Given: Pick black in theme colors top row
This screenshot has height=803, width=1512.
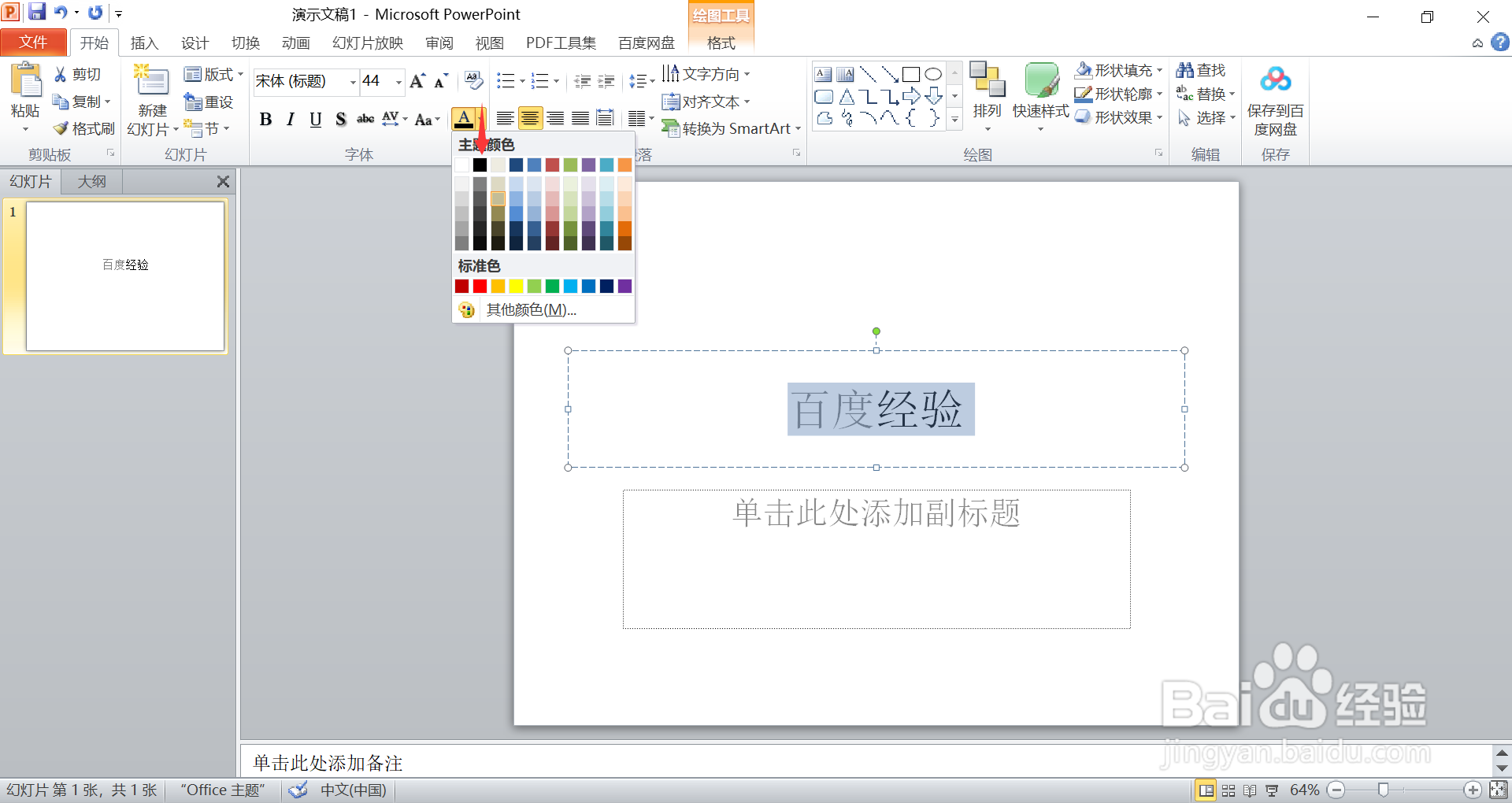Looking at the screenshot, I should point(480,165).
